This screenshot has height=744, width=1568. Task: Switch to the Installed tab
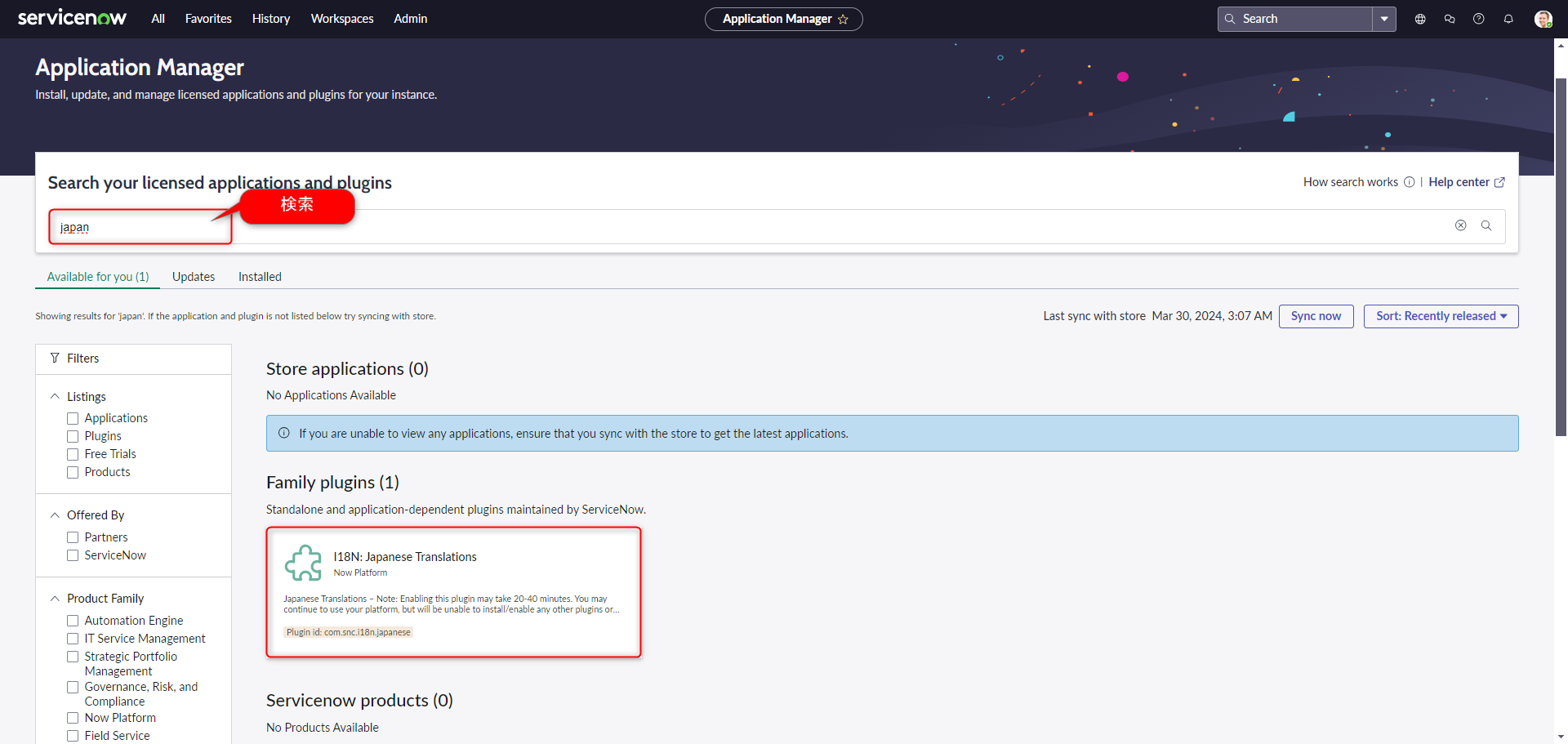(259, 276)
